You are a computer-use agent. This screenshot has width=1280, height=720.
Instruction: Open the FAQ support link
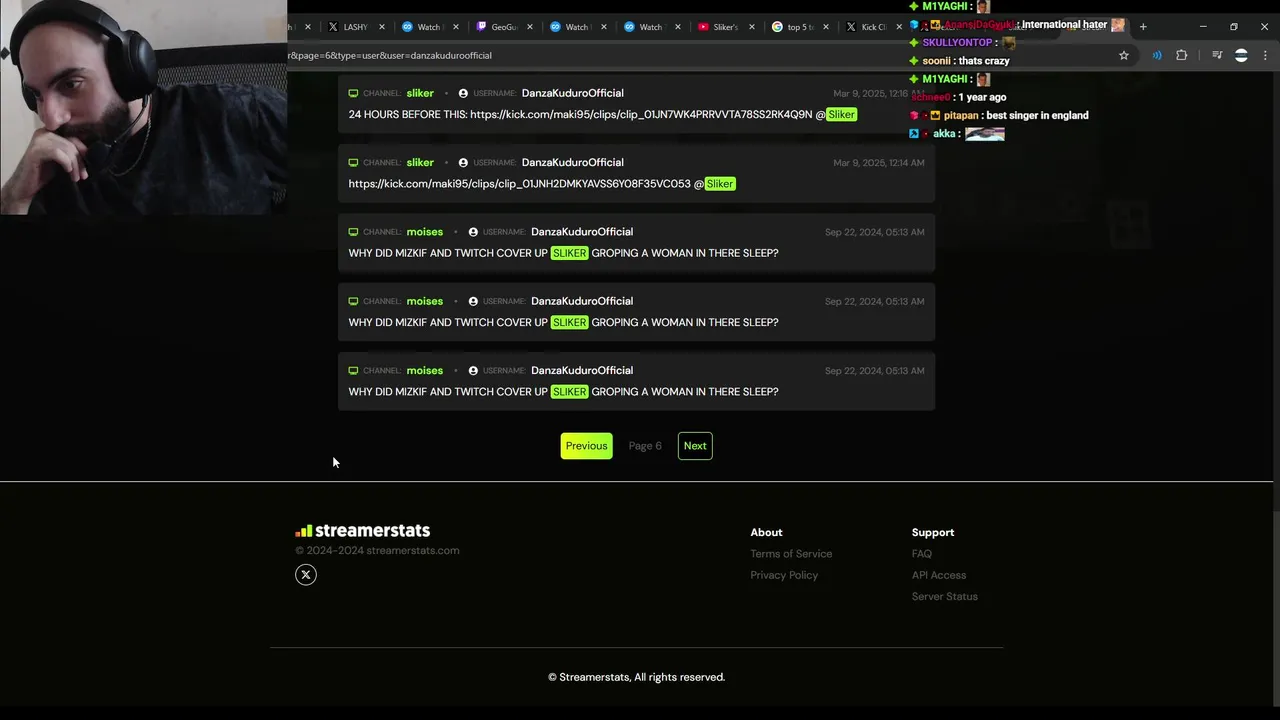922,554
